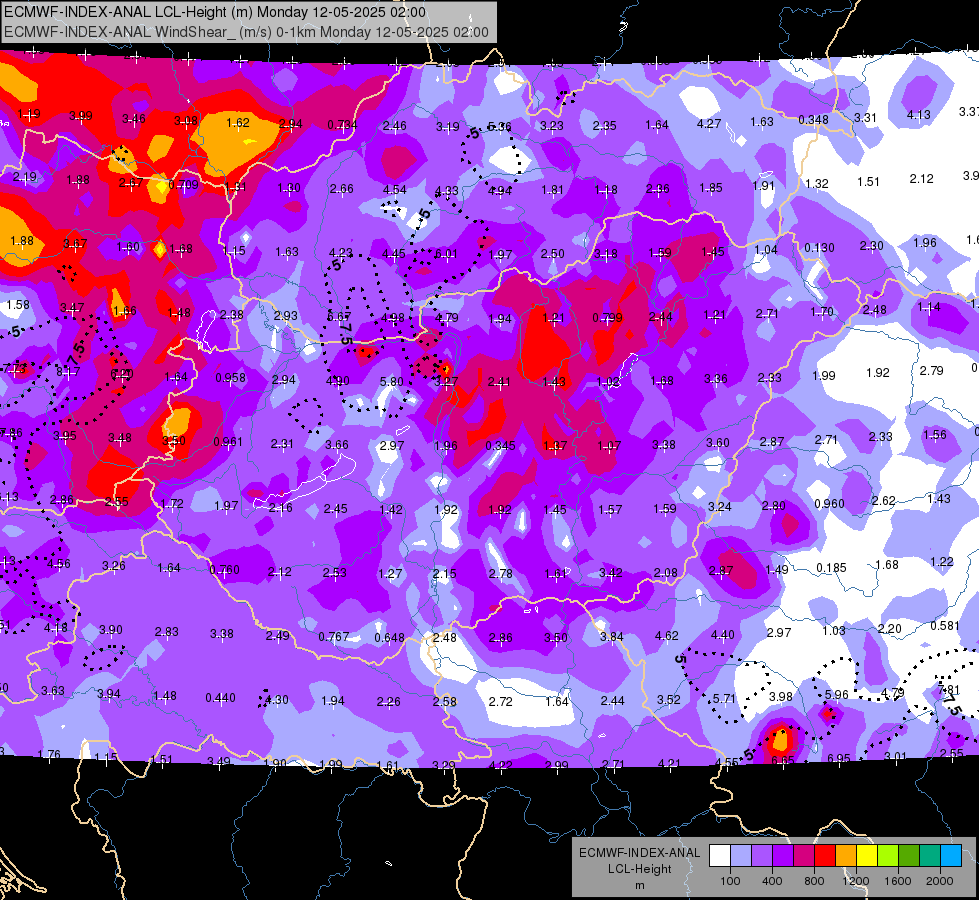Viewport: 979px width, 900px height.
Task: Click the wind shear value 4.33
Action: [447, 190]
